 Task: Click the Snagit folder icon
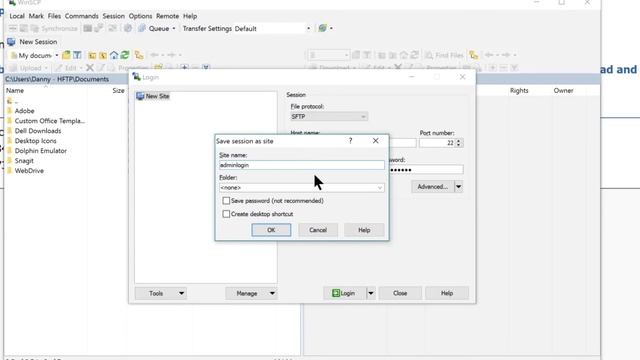(x=9, y=160)
